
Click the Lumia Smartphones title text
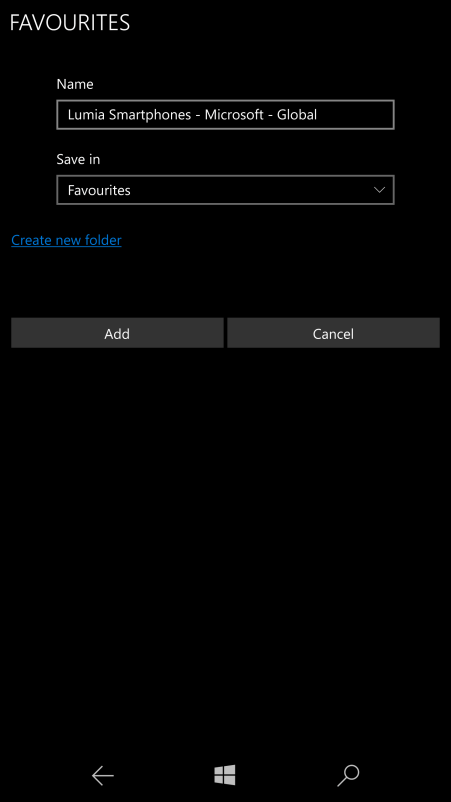point(192,115)
